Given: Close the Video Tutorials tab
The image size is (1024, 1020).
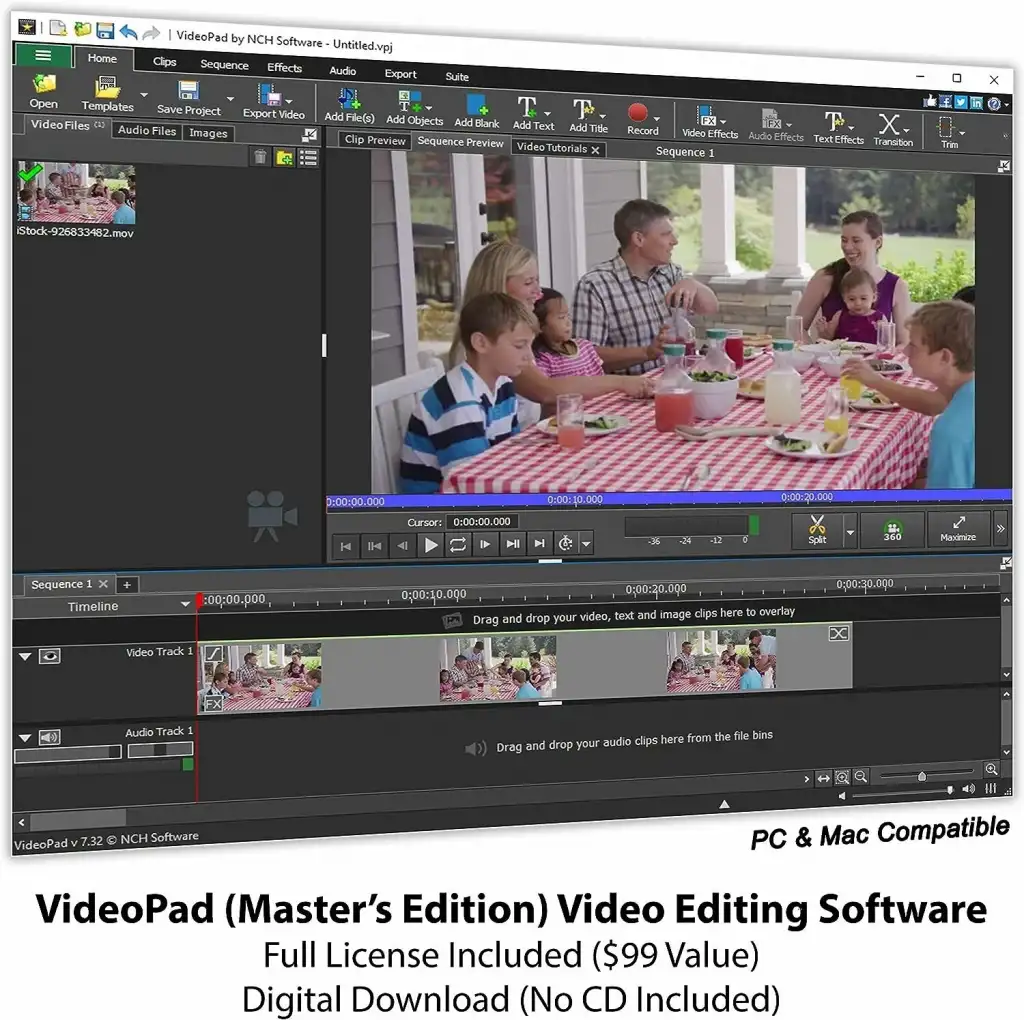Looking at the screenshot, I should (595, 150).
